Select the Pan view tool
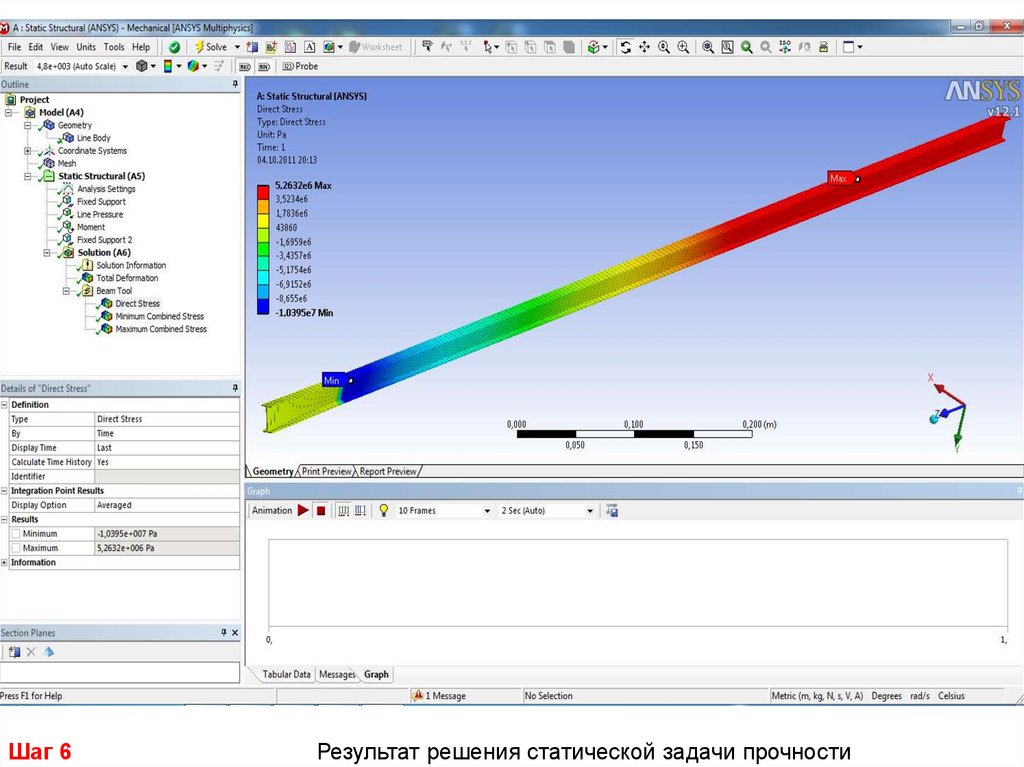This screenshot has height=767, width=1024. tap(645, 47)
